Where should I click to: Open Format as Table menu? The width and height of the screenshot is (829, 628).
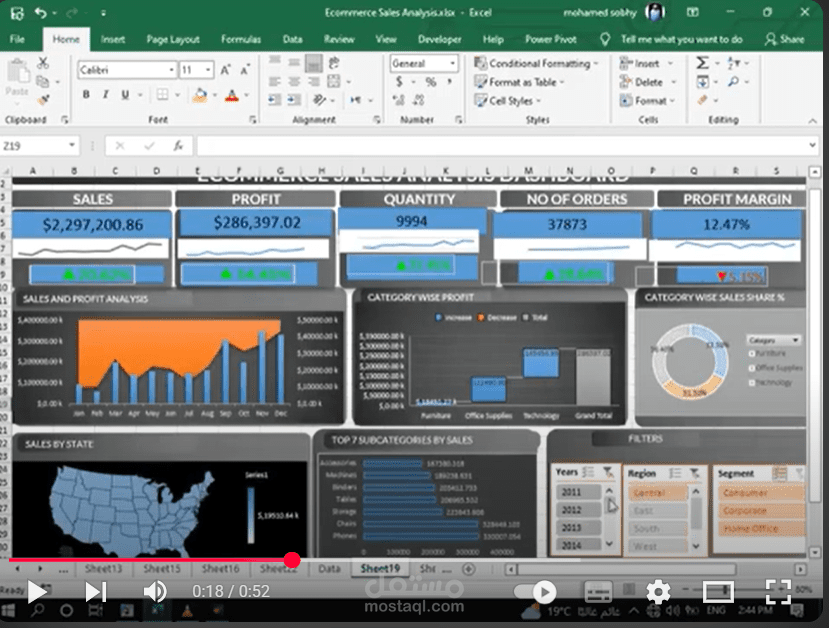click(519, 82)
